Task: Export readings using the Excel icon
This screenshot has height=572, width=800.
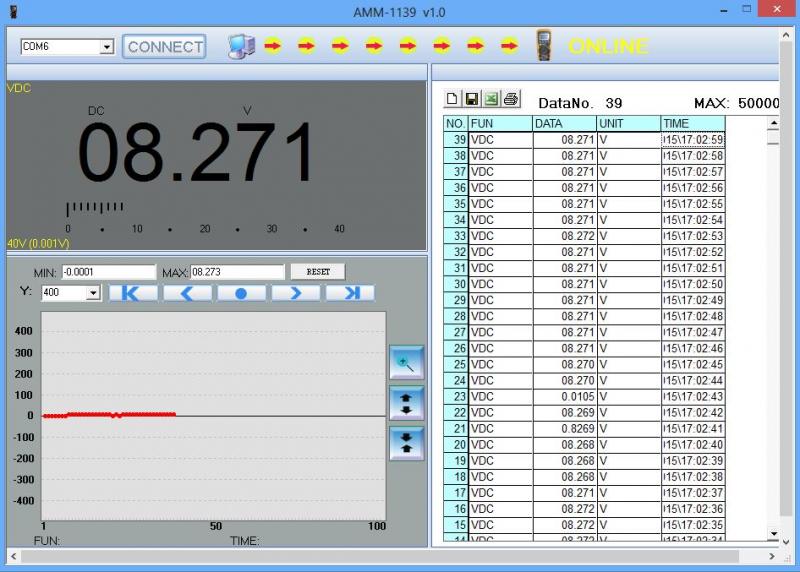Action: click(x=491, y=99)
